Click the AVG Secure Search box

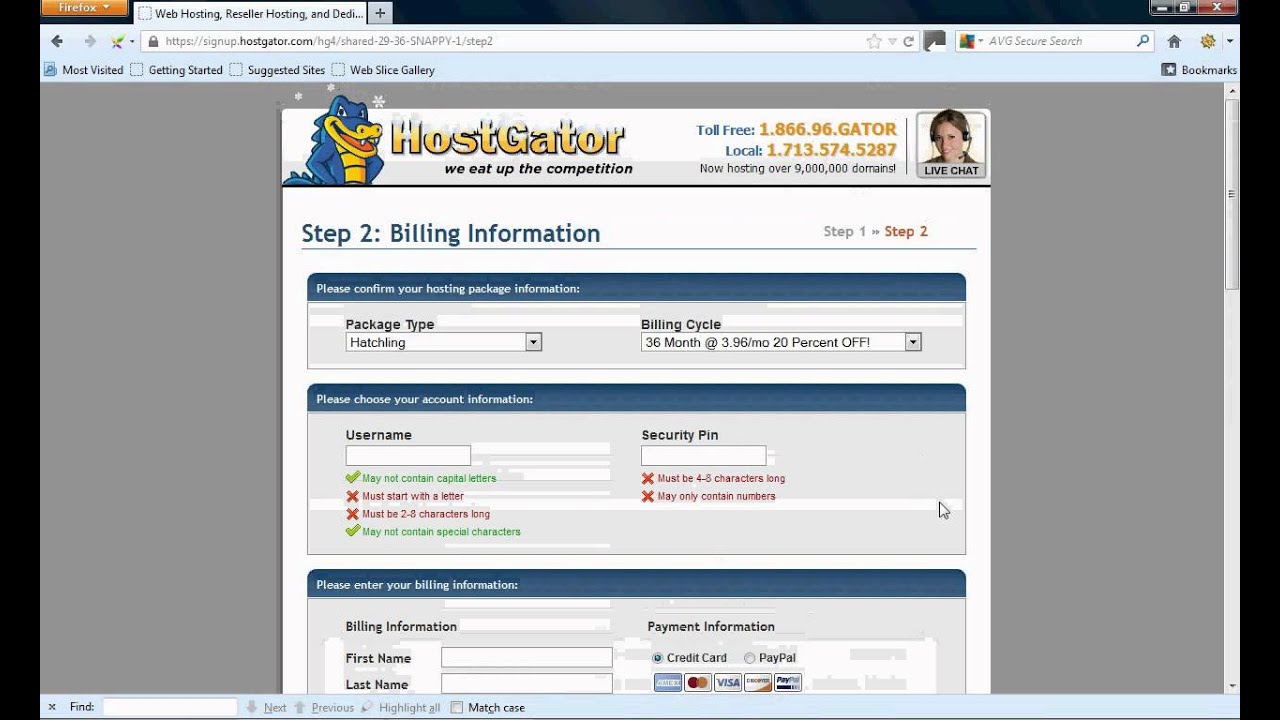(x=1055, y=41)
